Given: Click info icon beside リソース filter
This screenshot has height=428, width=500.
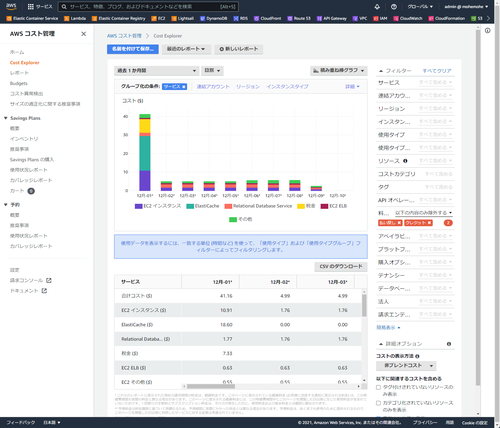Looking at the screenshot, I should (405, 161).
